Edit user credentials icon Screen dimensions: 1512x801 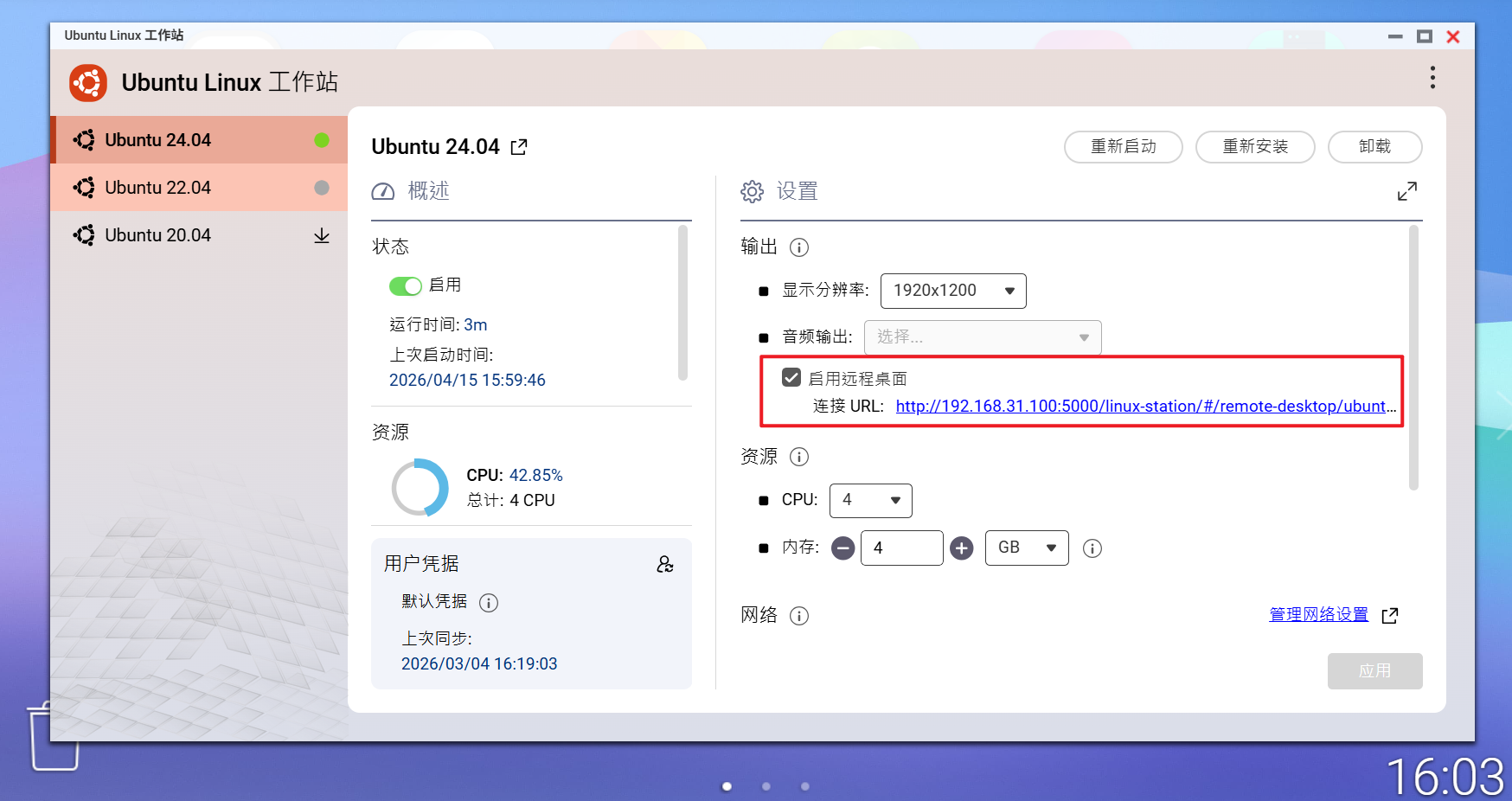click(665, 565)
